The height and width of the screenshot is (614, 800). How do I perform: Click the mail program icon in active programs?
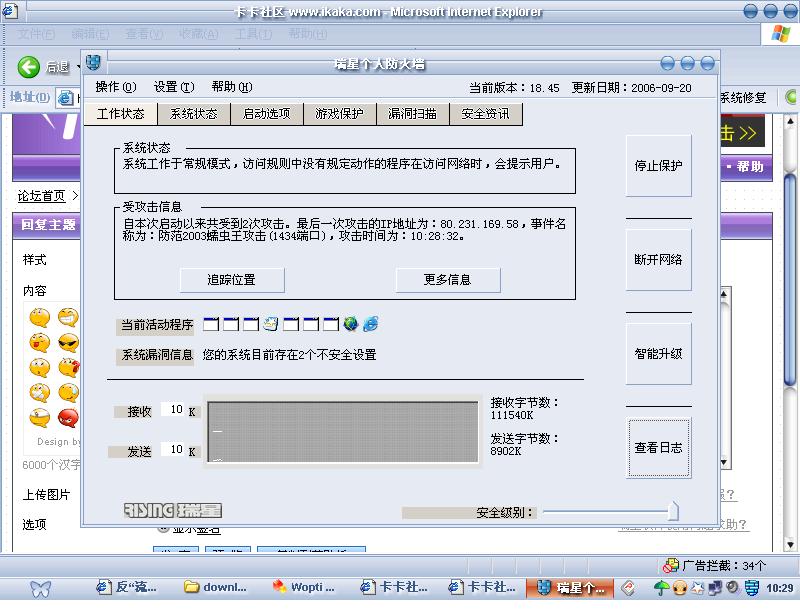[x=271, y=324]
